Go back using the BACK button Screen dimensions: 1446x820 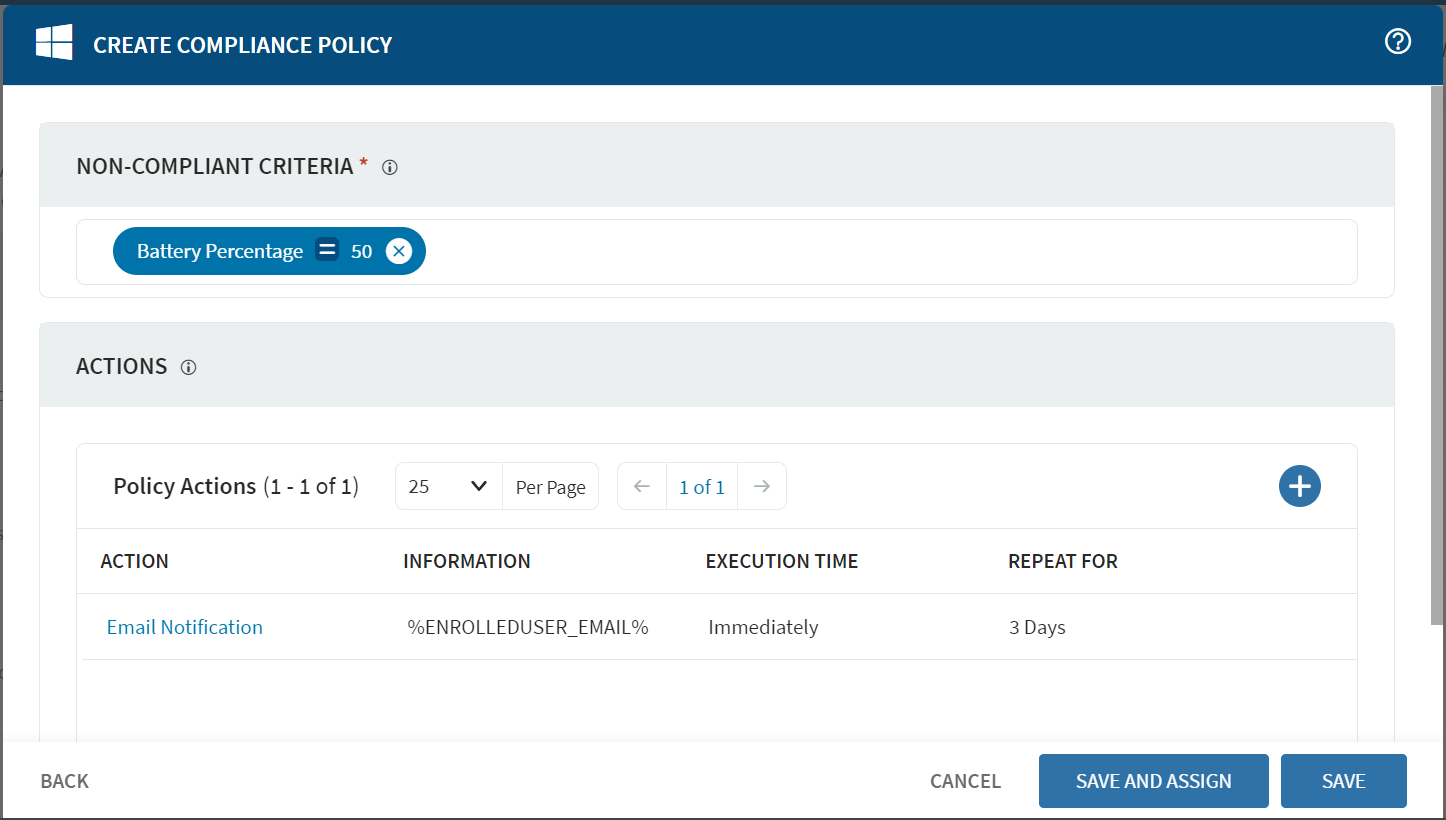point(64,781)
